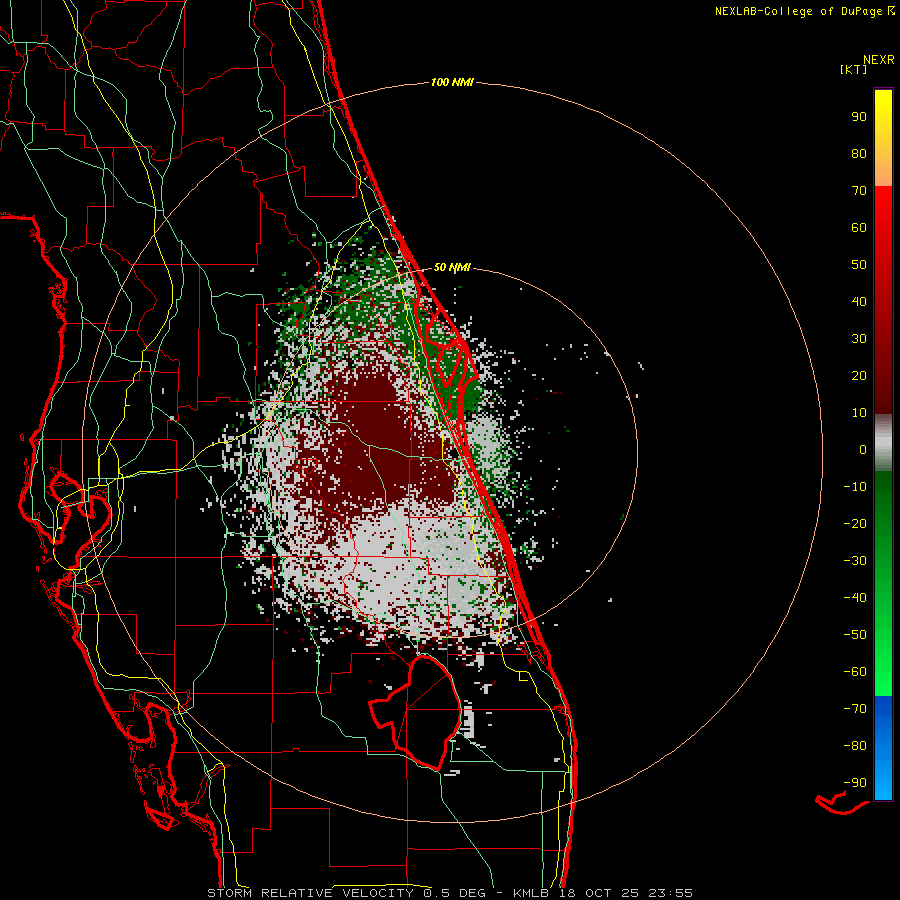Click the 50 value on velocity scale

(859, 265)
